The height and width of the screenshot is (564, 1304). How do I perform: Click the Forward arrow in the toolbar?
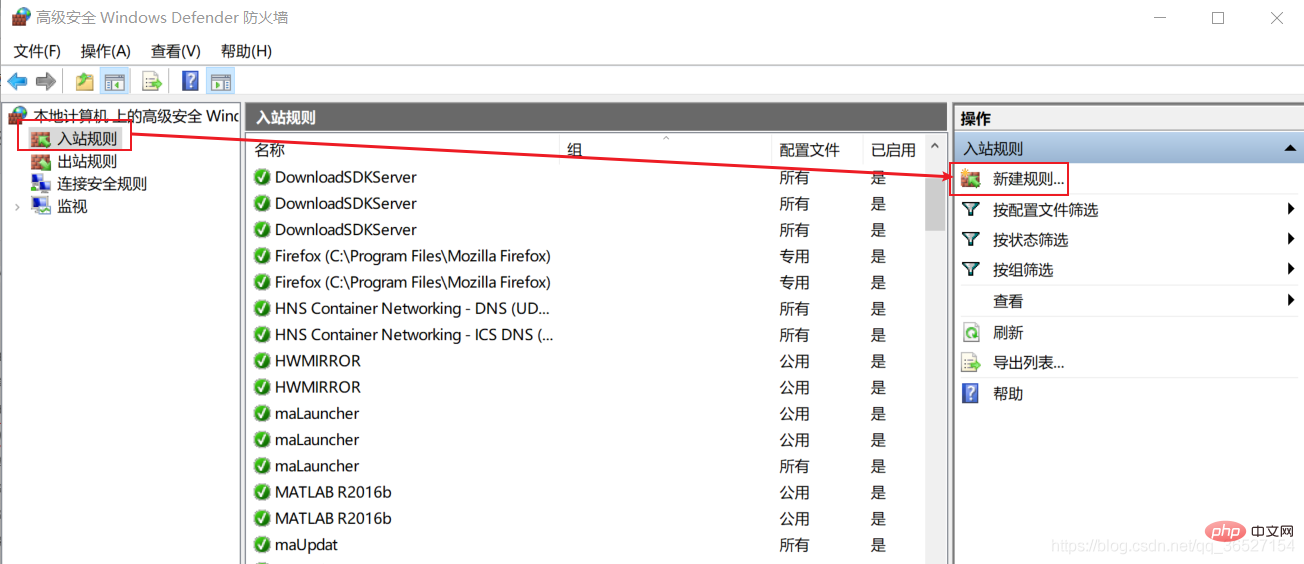coord(45,81)
